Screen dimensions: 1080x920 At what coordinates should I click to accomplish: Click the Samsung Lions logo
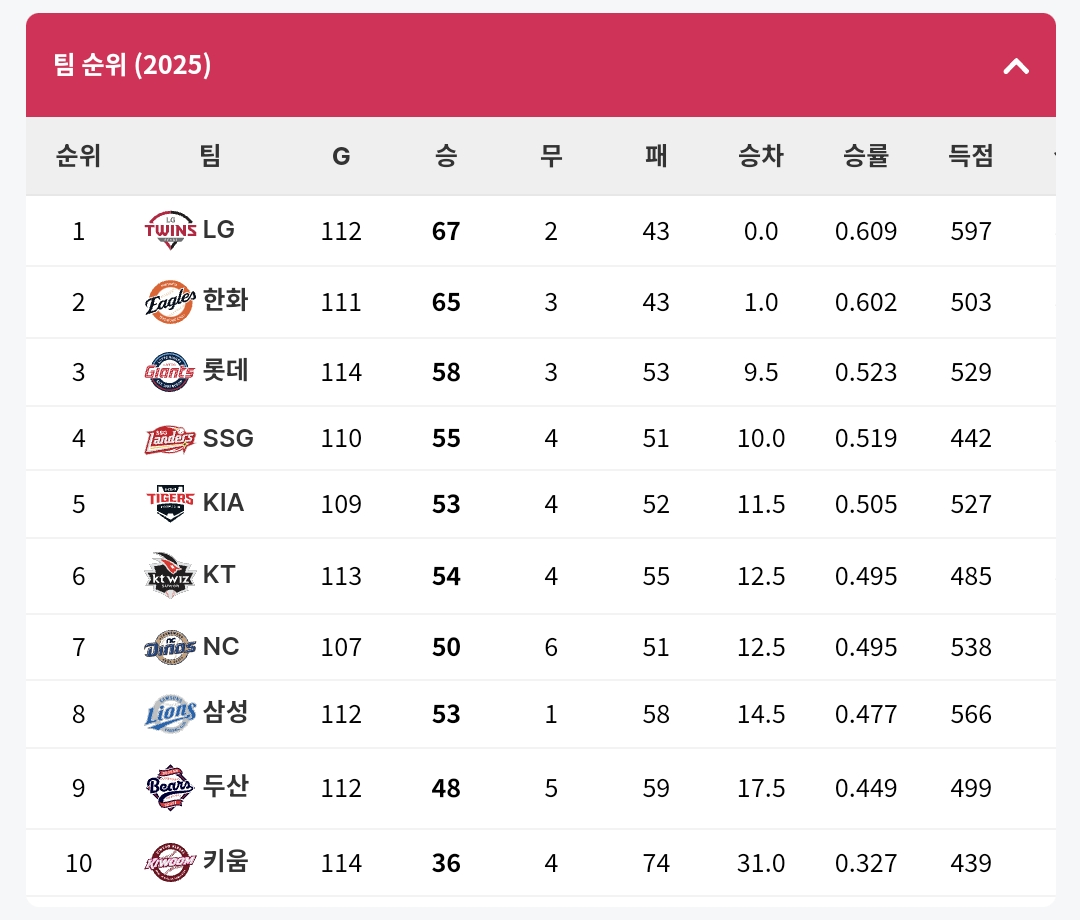click(170, 713)
